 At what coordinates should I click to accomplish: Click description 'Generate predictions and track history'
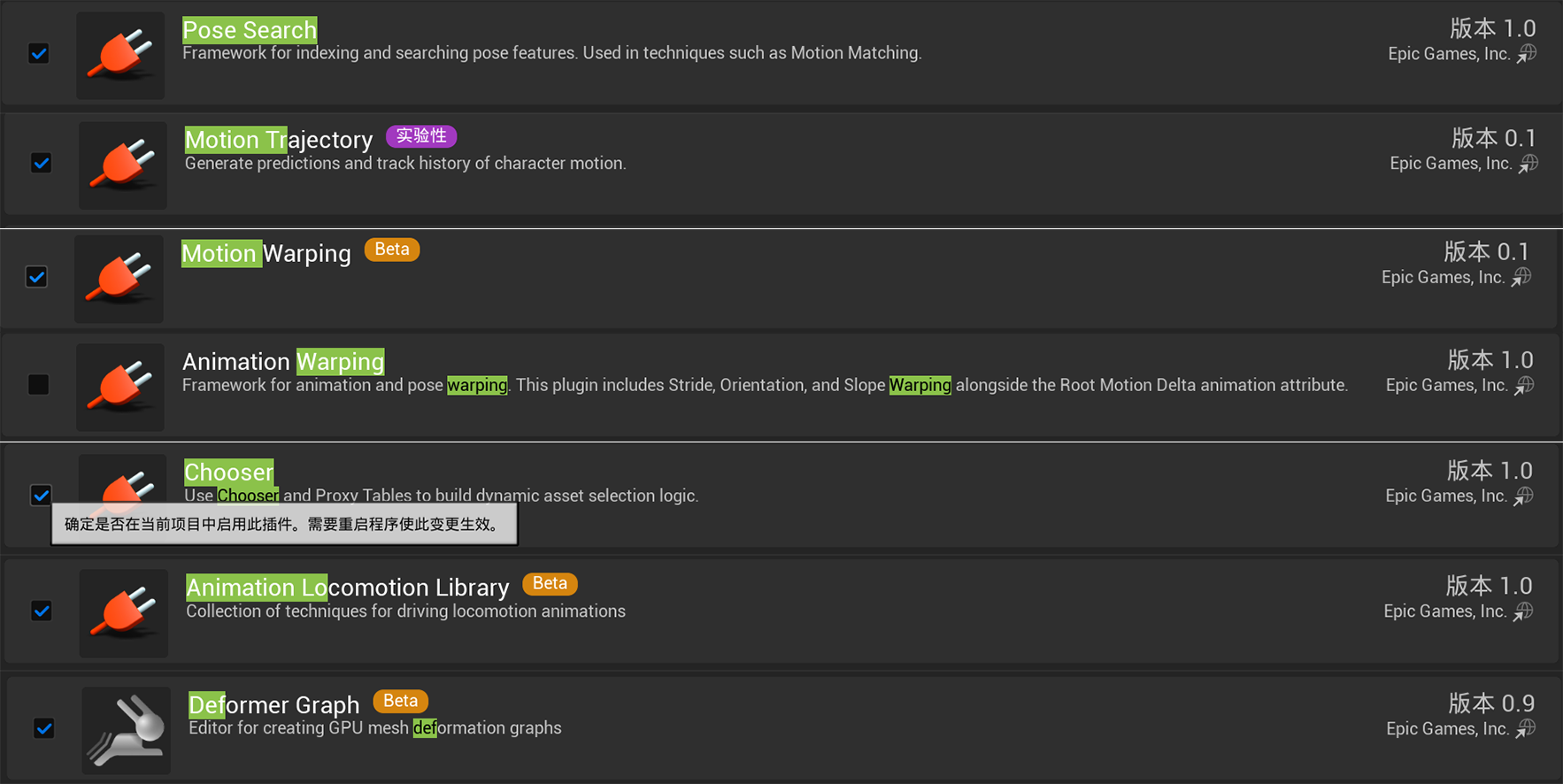tap(405, 164)
